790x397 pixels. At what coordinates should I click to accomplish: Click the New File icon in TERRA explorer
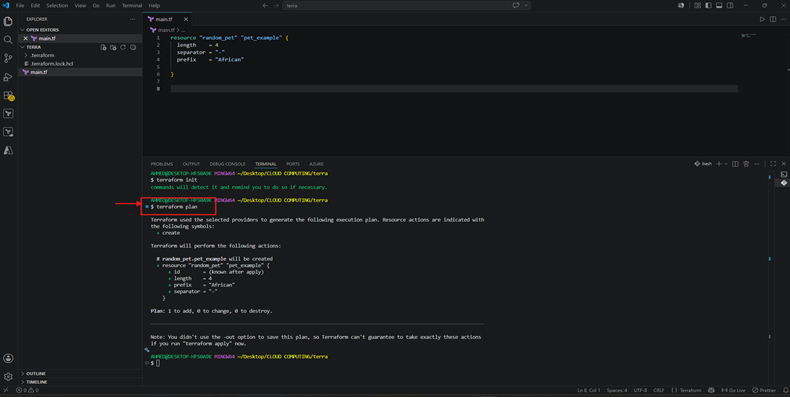coord(103,47)
